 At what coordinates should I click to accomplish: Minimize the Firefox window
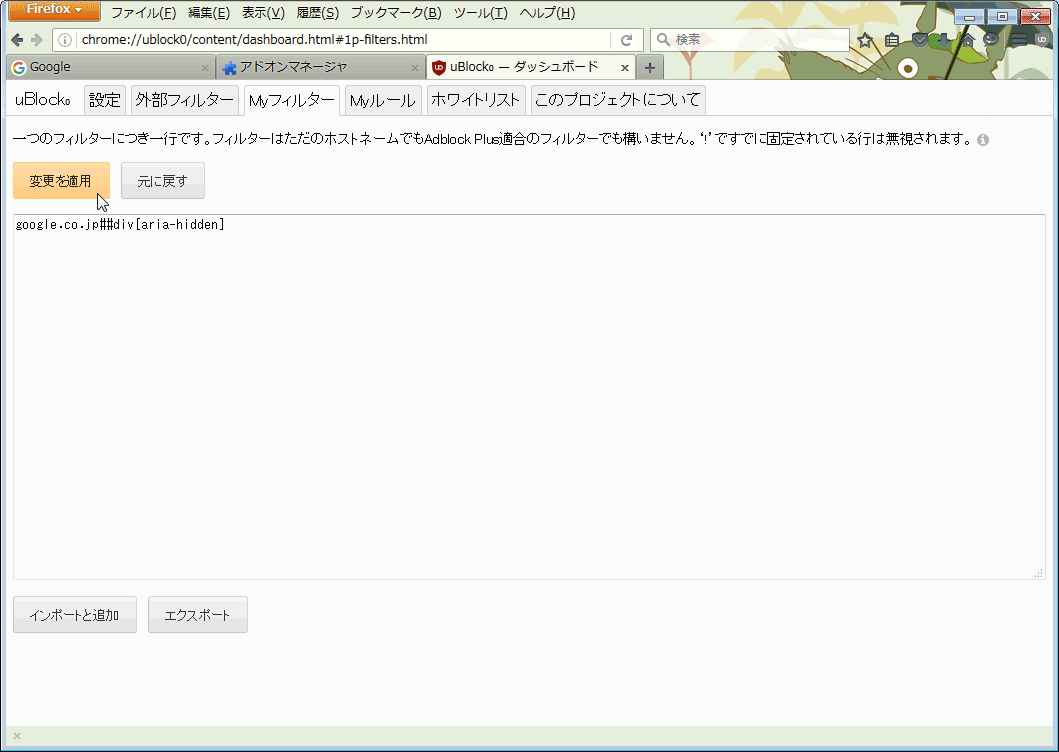click(x=969, y=16)
